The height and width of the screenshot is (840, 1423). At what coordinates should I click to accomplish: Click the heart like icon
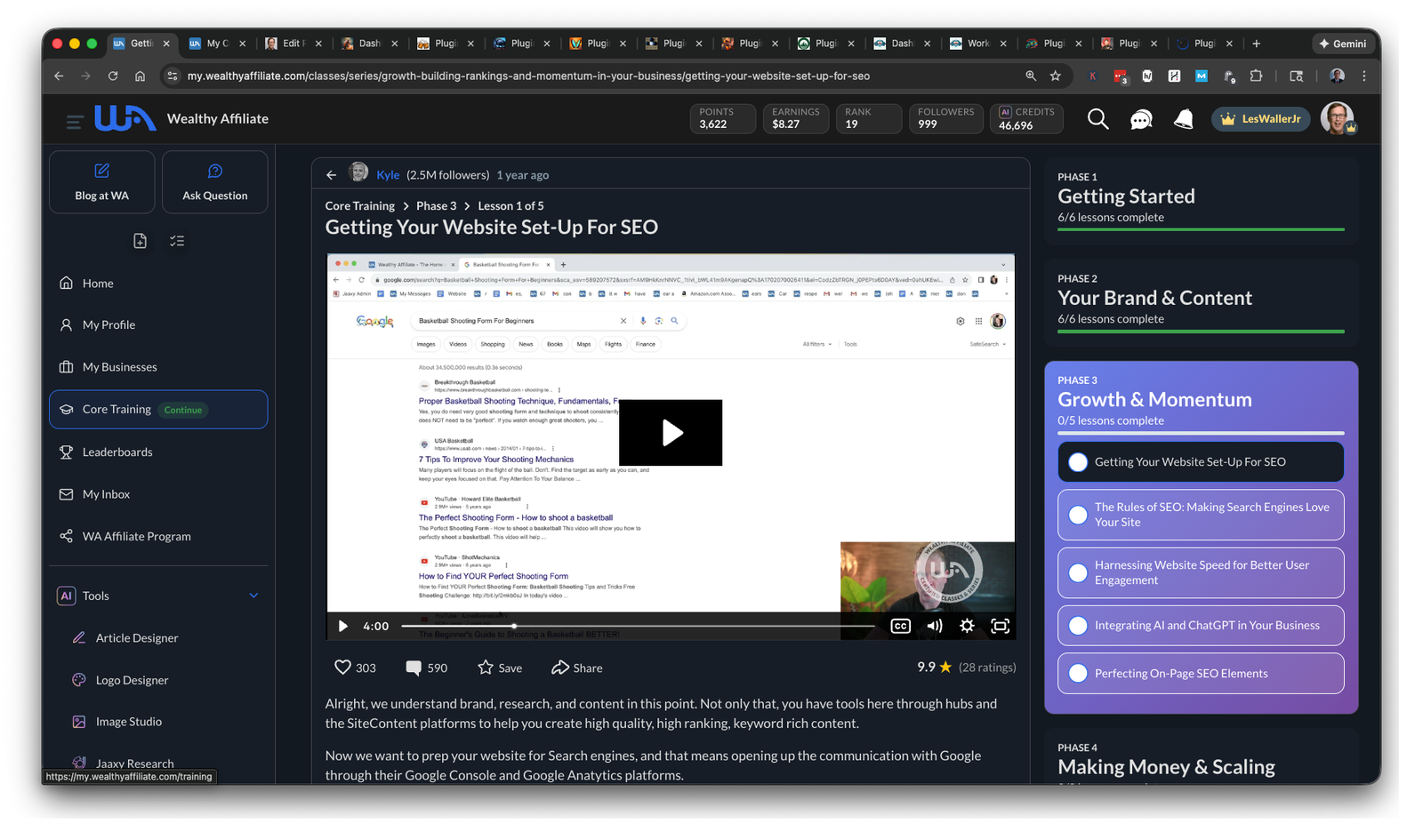[x=342, y=668]
